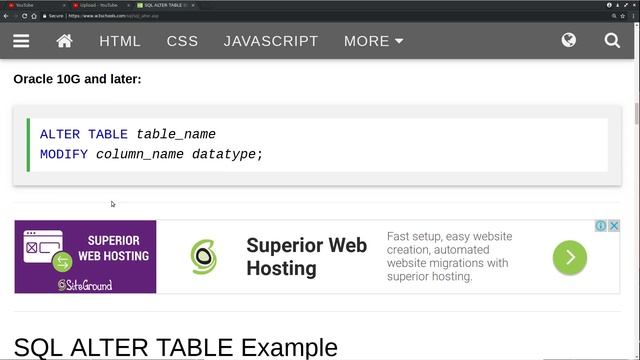Open the W3Schools hamburger menu
The height and width of the screenshot is (360, 640).
(21, 41)
